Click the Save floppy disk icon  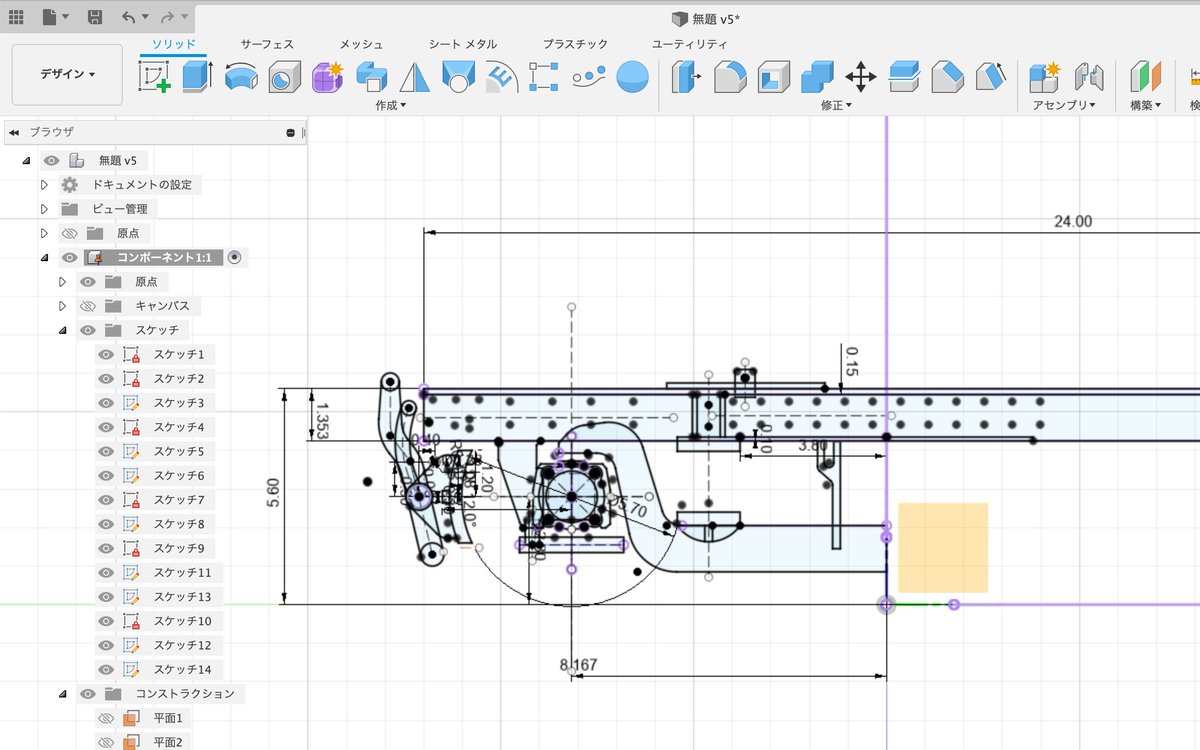pos(94,17)
